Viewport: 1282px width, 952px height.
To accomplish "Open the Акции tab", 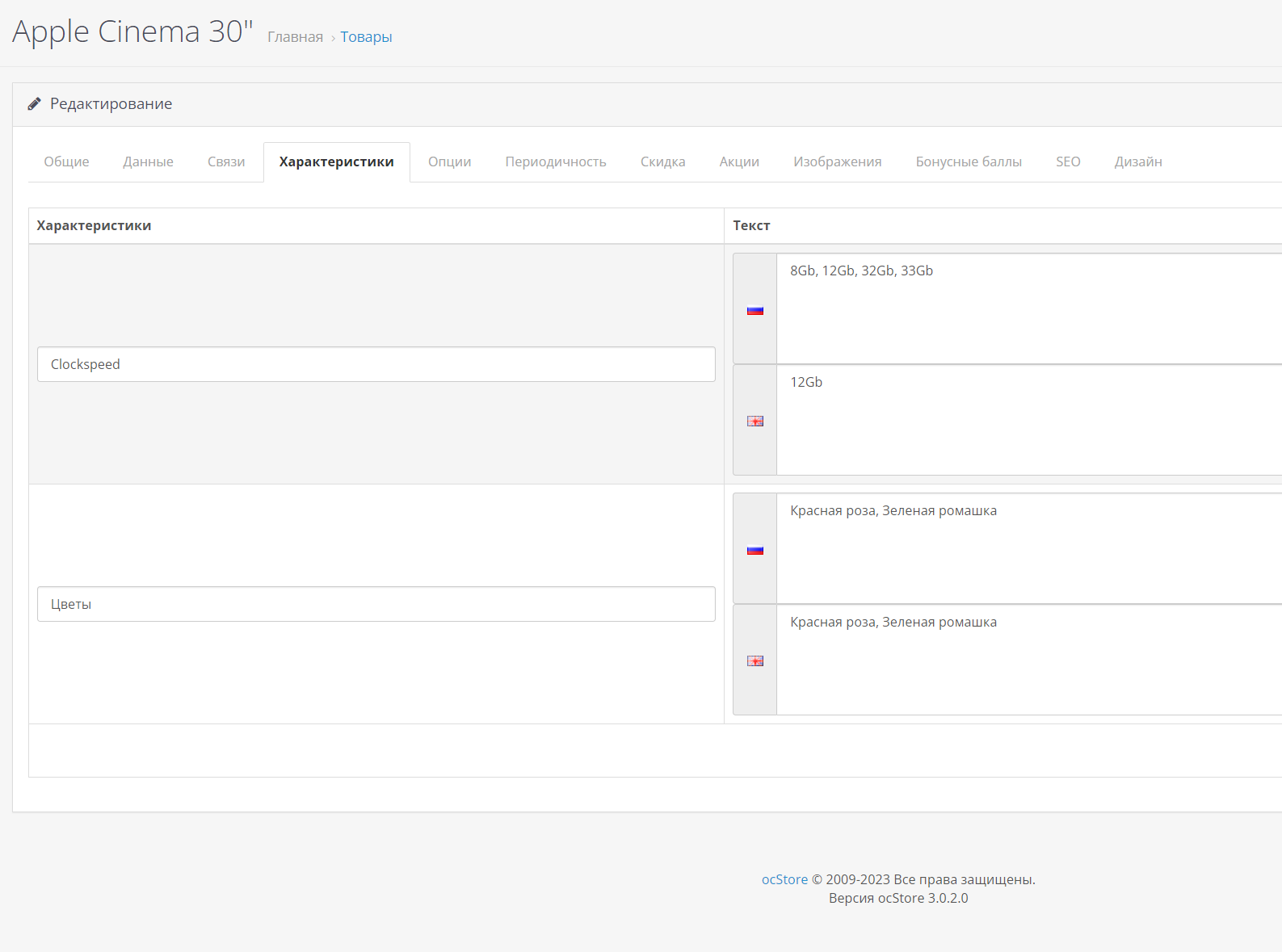I will (739, 161).
